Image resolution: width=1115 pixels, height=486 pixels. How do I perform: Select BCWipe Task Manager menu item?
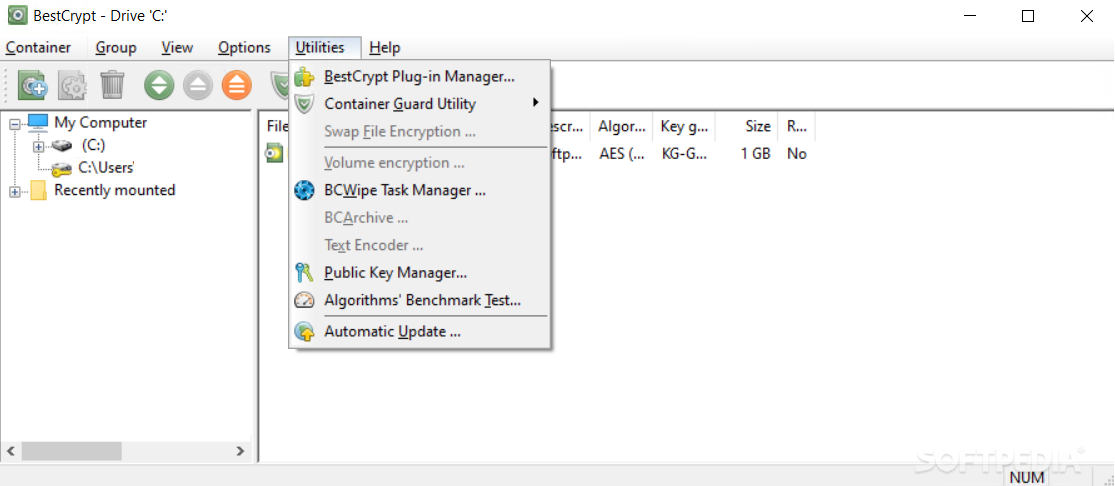[420, 191]
